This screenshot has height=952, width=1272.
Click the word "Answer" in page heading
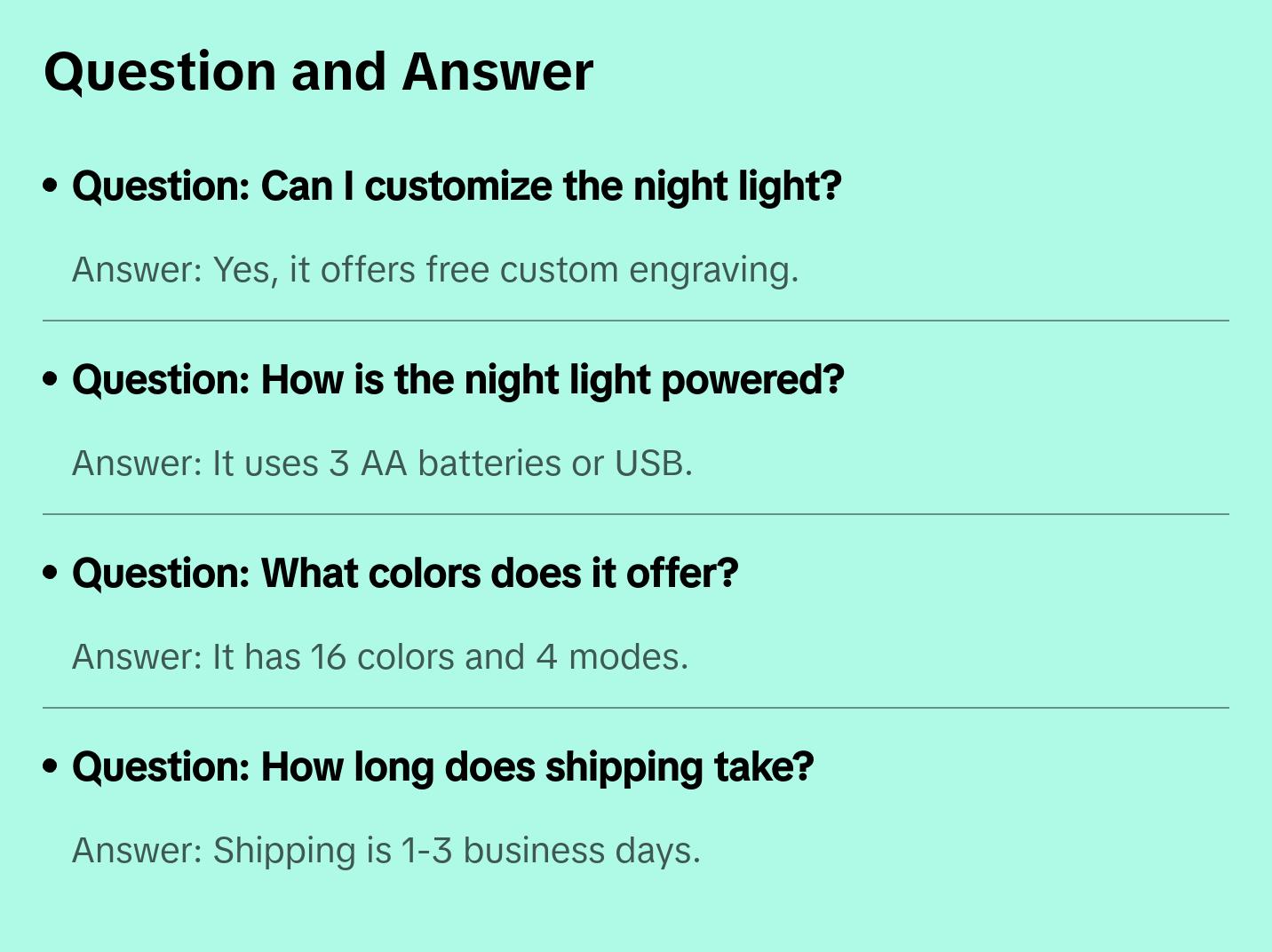(x=497, y=72)
